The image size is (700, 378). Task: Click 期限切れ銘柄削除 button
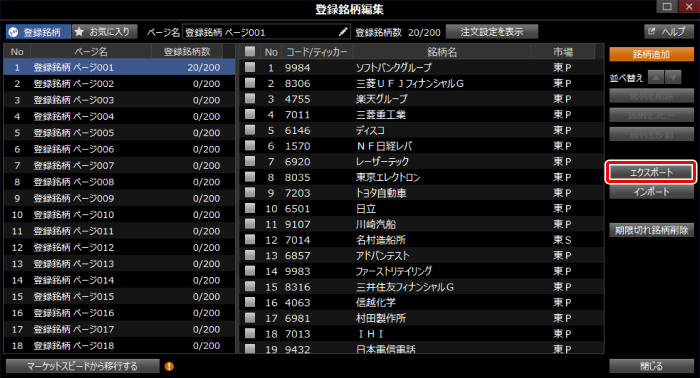[x=651, y=230]
